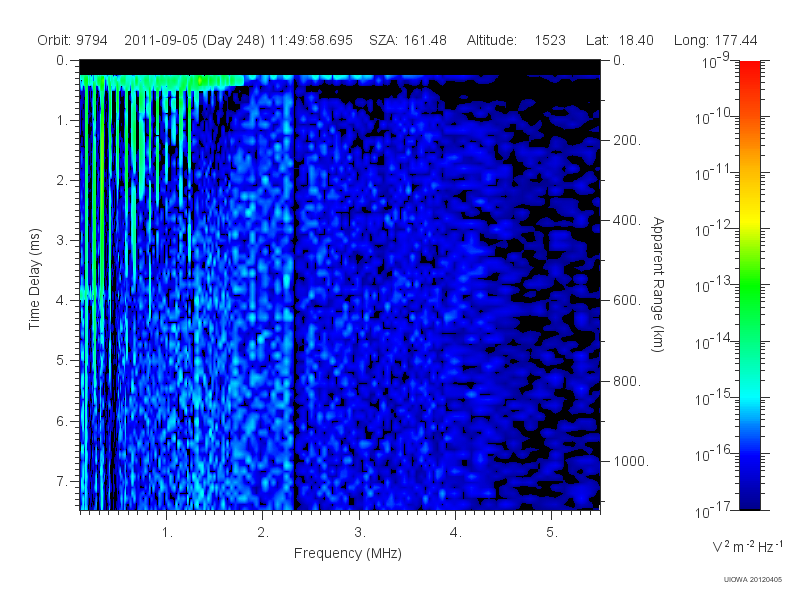Click the Orbit: 9794 header text
The height and width of the screenshot is (600, 800).
coord(72,40)
